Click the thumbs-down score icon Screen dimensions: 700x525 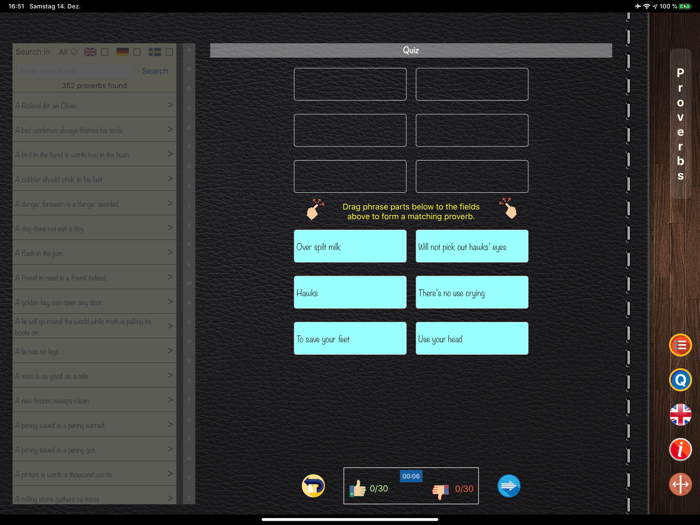440,491
